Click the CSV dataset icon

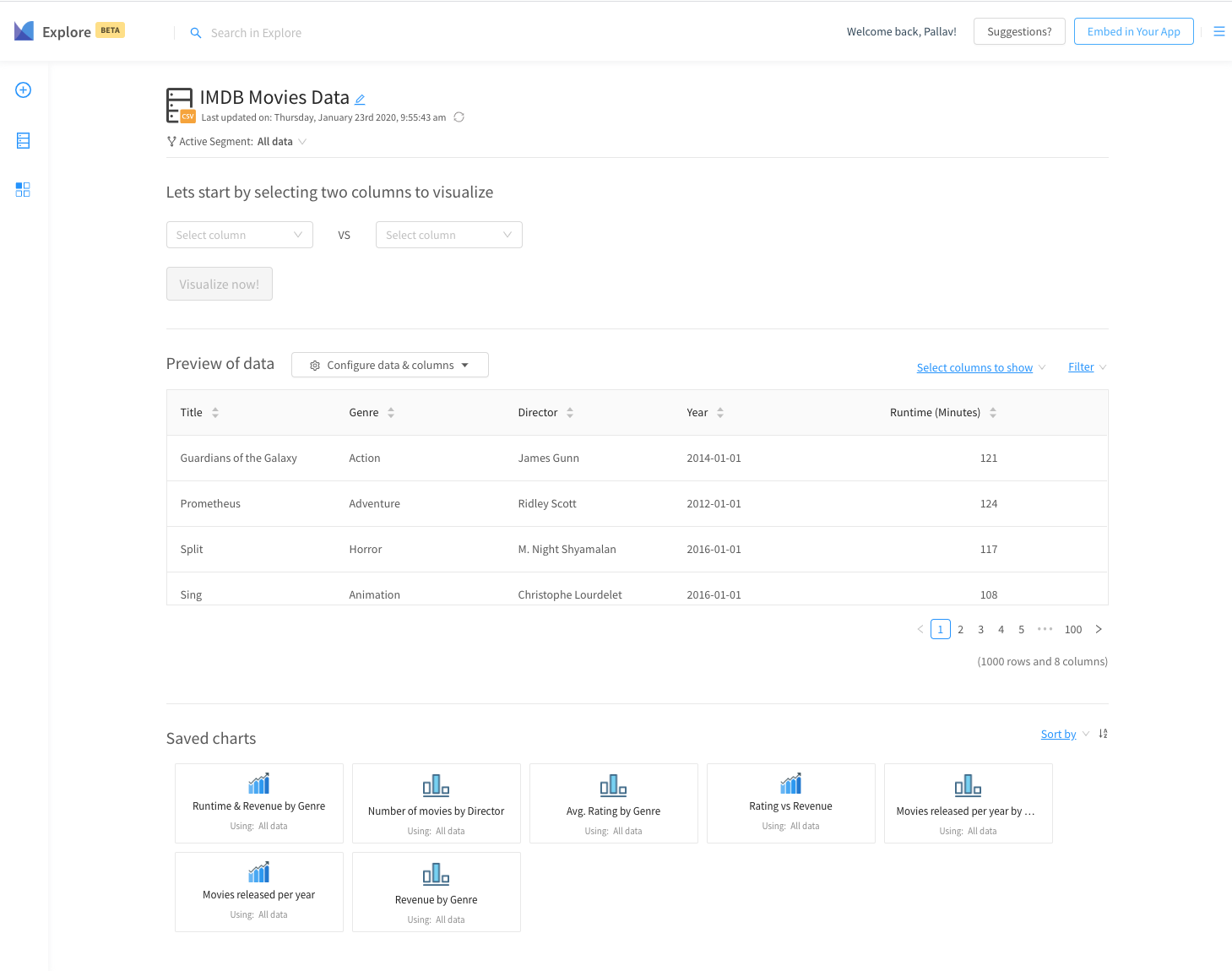[180, 105]
